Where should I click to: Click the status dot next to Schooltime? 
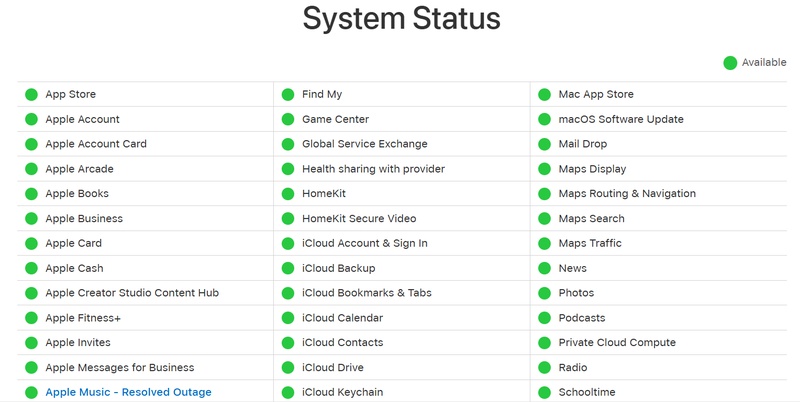[545, 392]
